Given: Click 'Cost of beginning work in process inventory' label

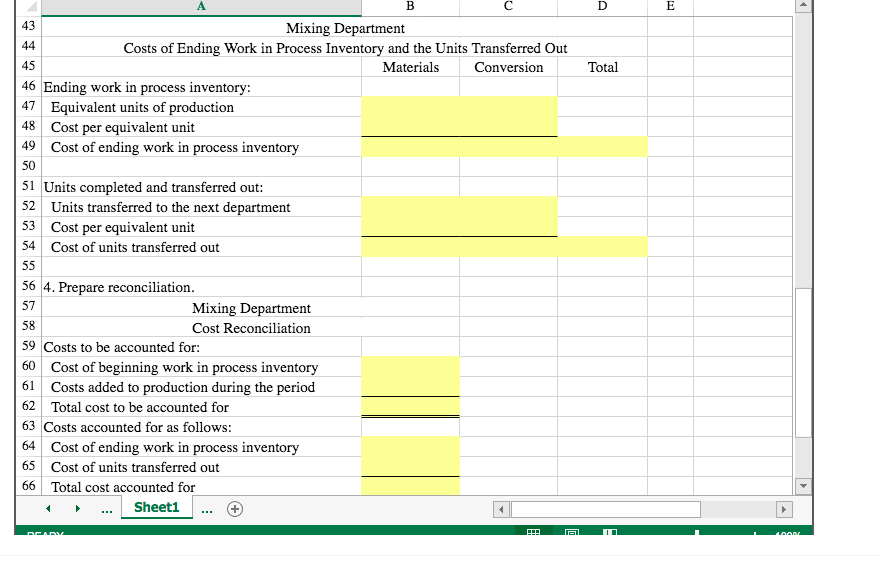Looking at the screenshot, I should (184, 367).
